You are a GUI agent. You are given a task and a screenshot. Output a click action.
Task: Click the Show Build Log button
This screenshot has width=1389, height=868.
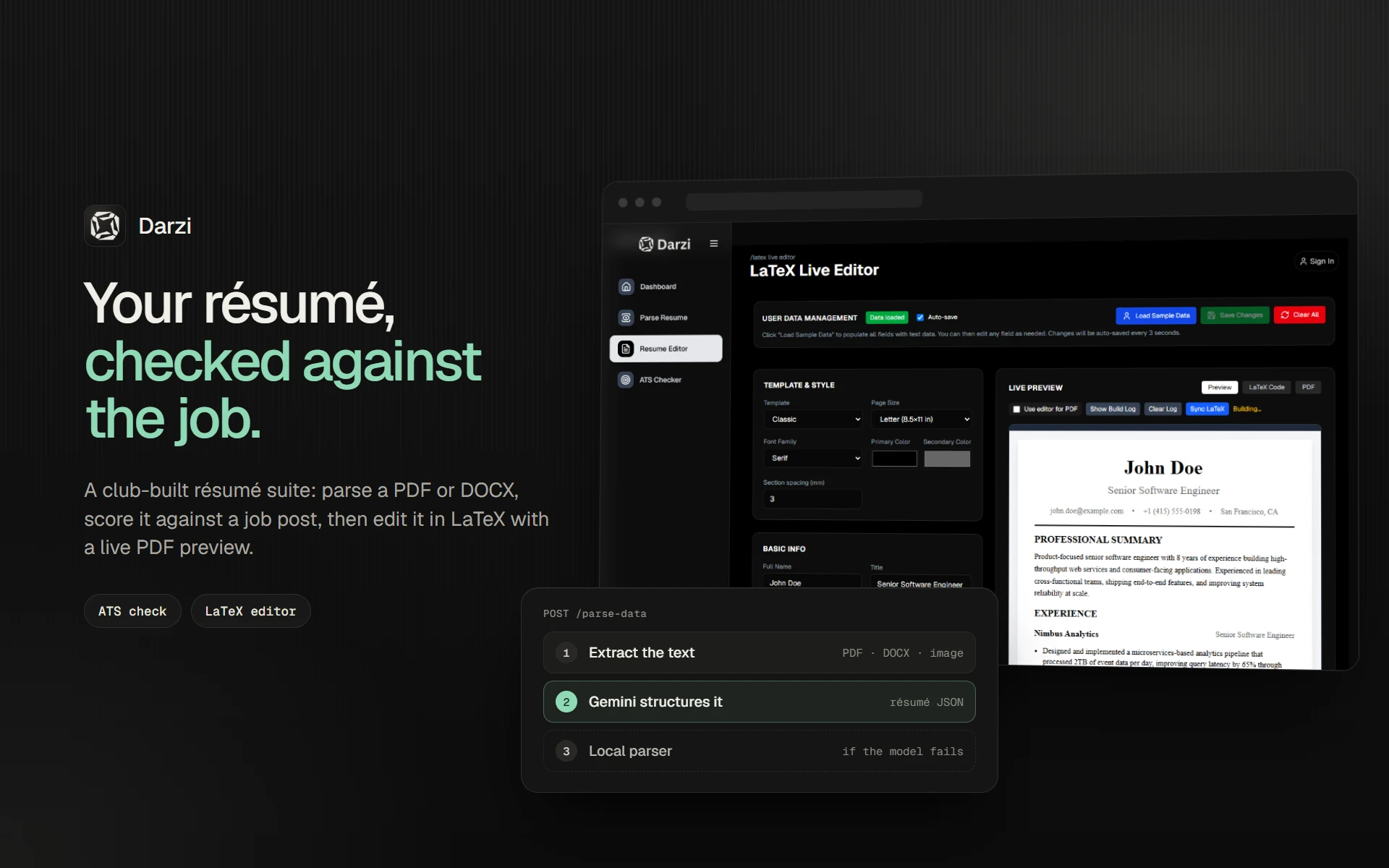[1113, 409]
